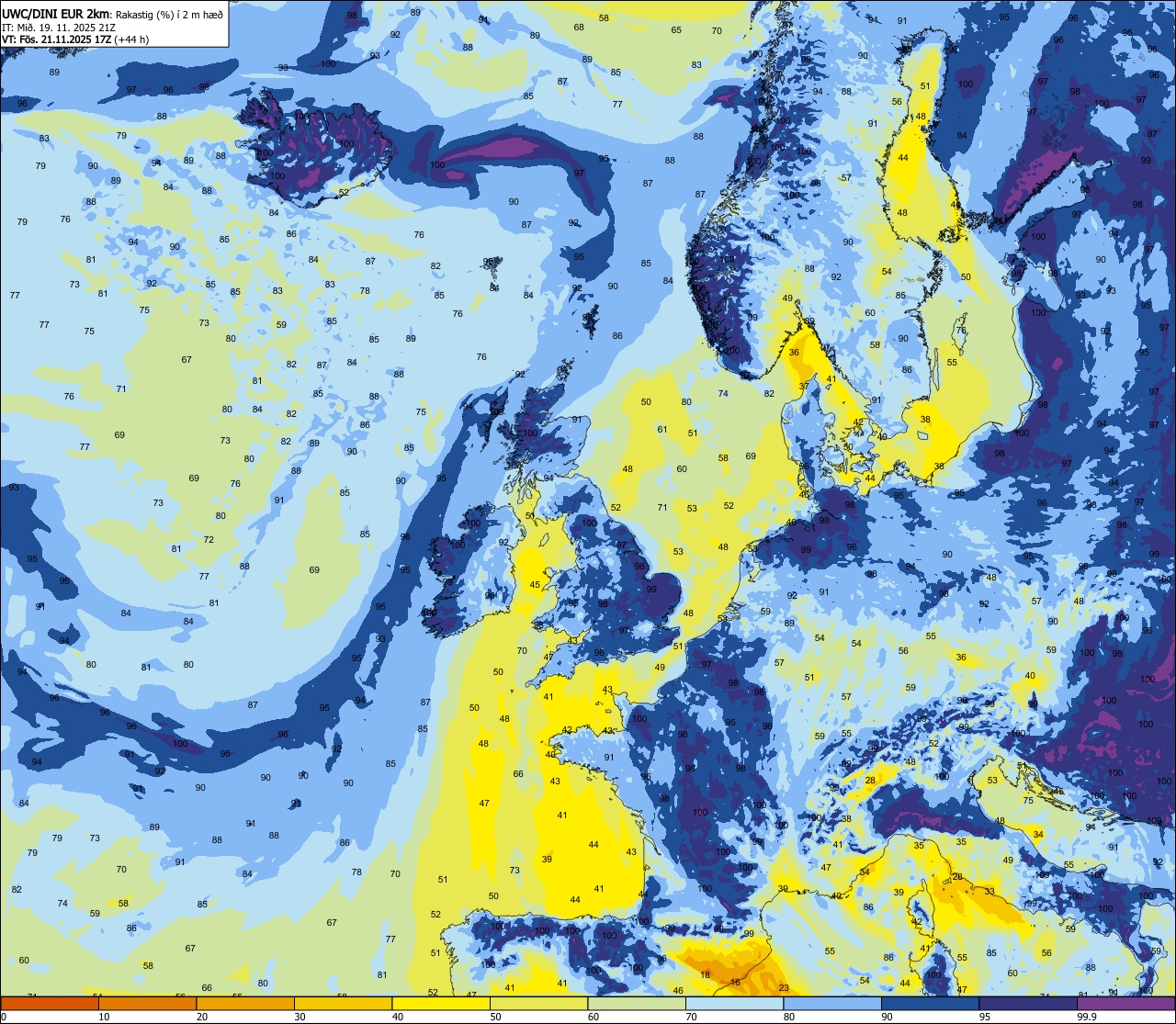Screen dimensions: 1176x1024
Task: Click the humidity value "23" on the map
Action: (x=784, y=988)
